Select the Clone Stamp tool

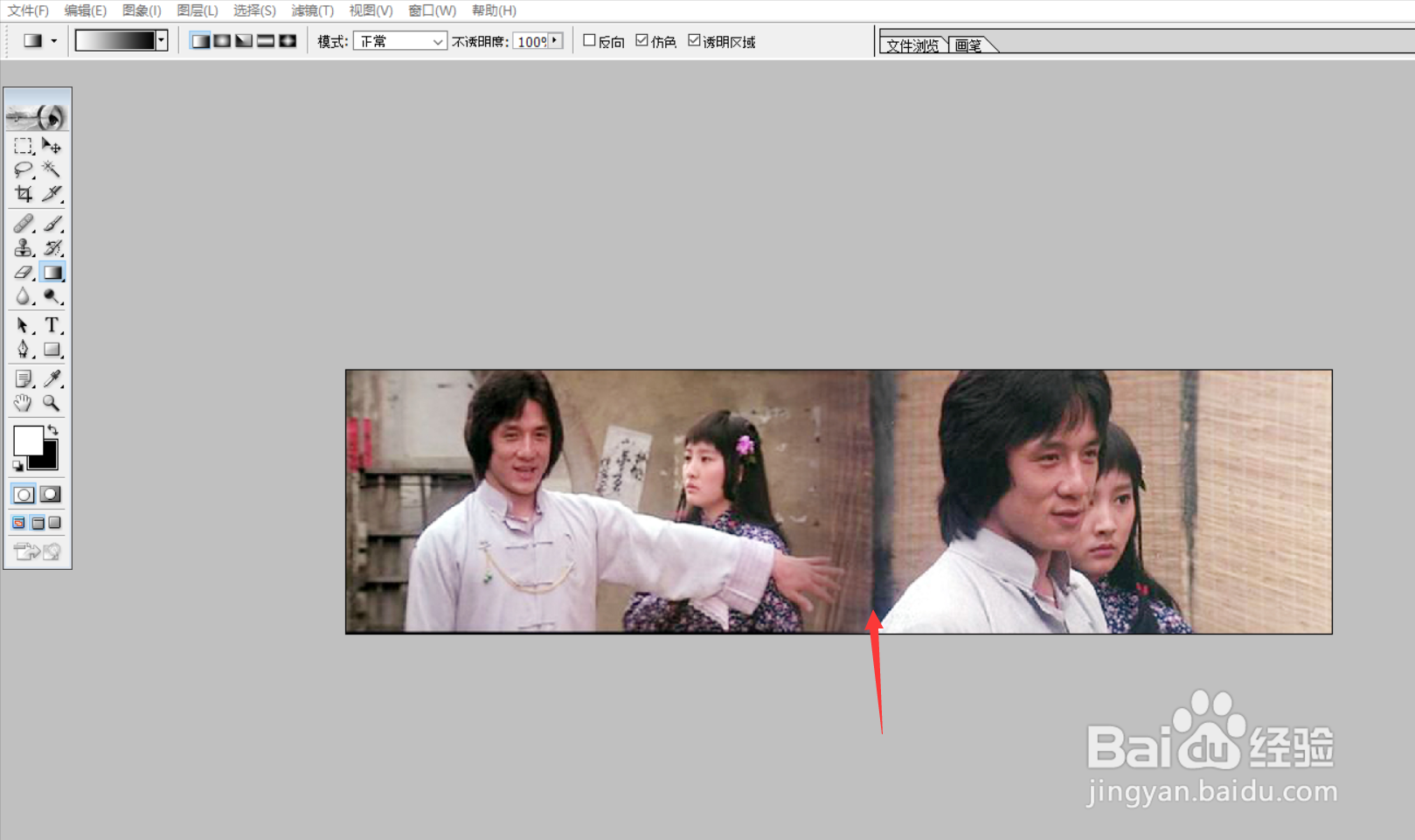tap(24, 248)
